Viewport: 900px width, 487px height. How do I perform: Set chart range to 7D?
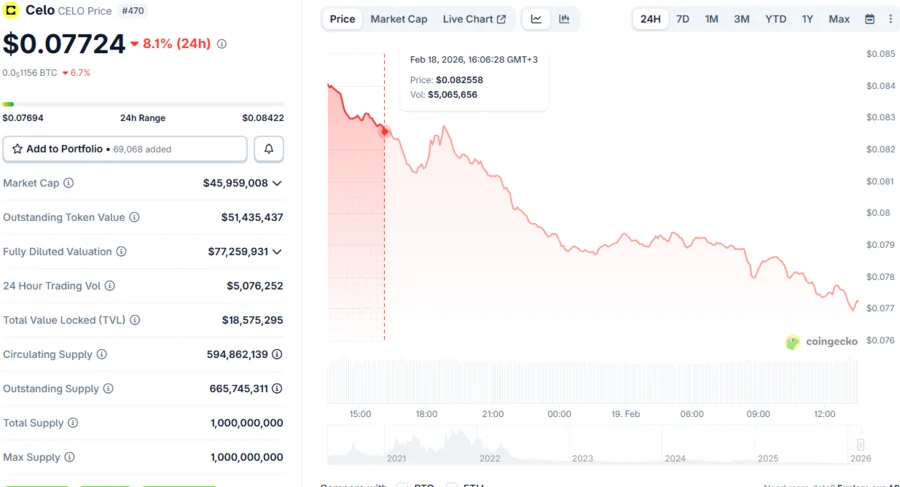[x=682, y=19]
